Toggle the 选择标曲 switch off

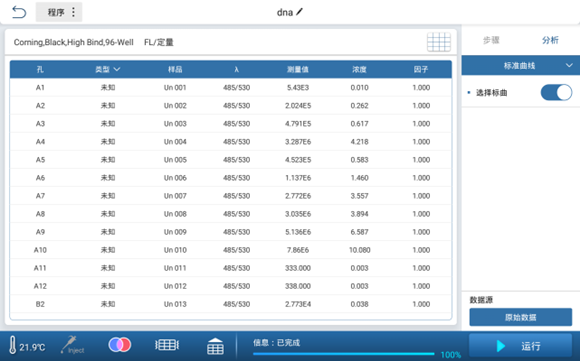[556, 92]
